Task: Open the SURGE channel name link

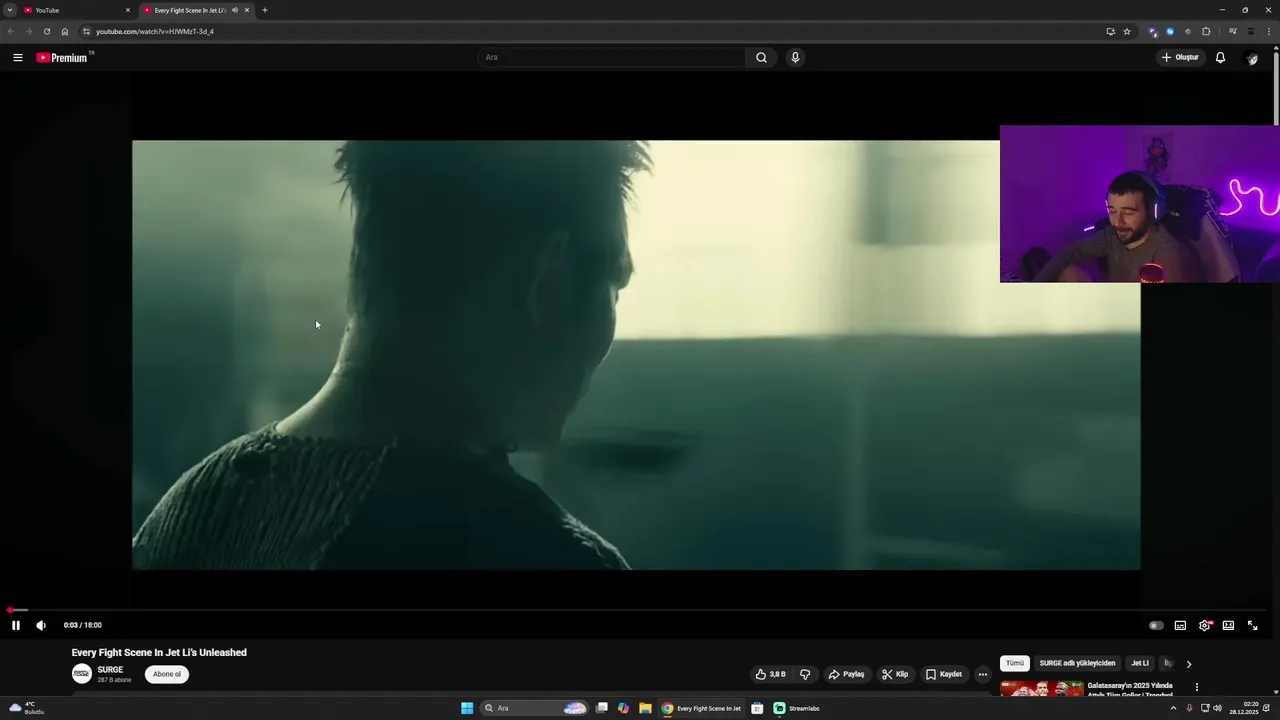Action: point(110,670)
